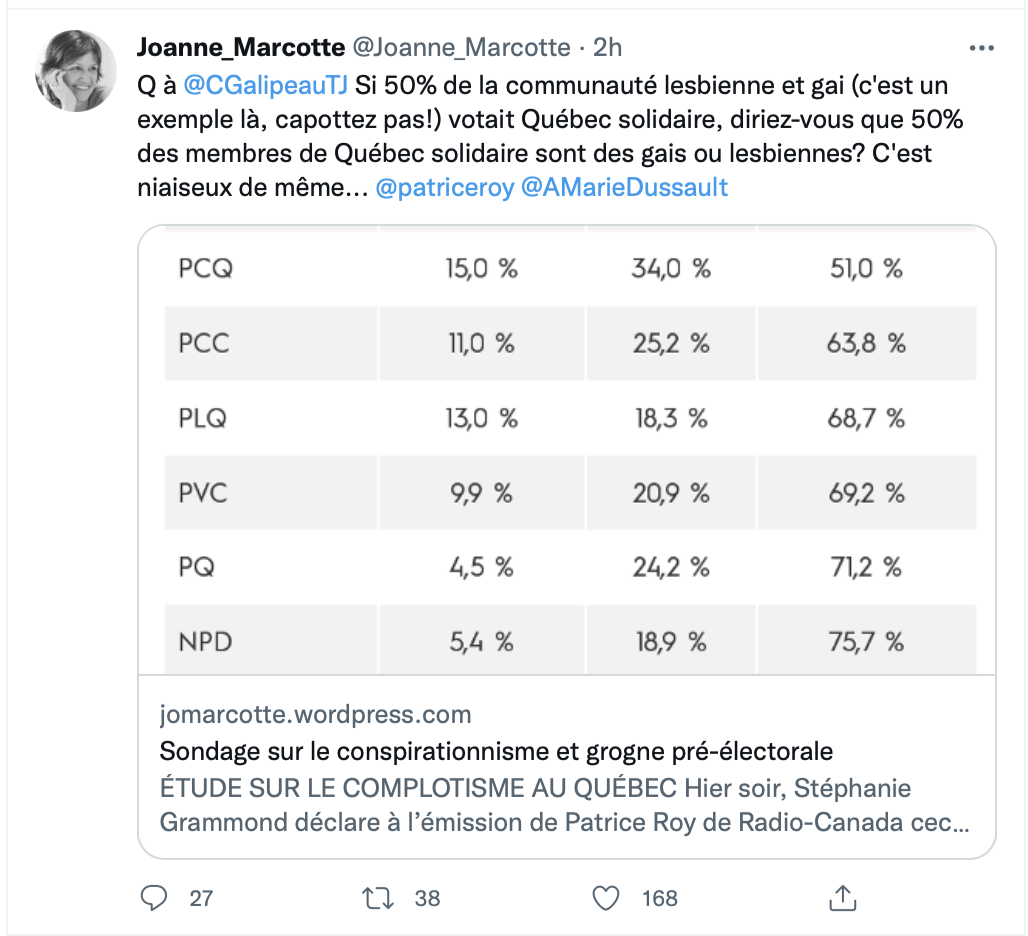Image resolution: width=1028 pixels, height=936 pixels.
Task: View the 27 replies count
Action: coord(201,898)
